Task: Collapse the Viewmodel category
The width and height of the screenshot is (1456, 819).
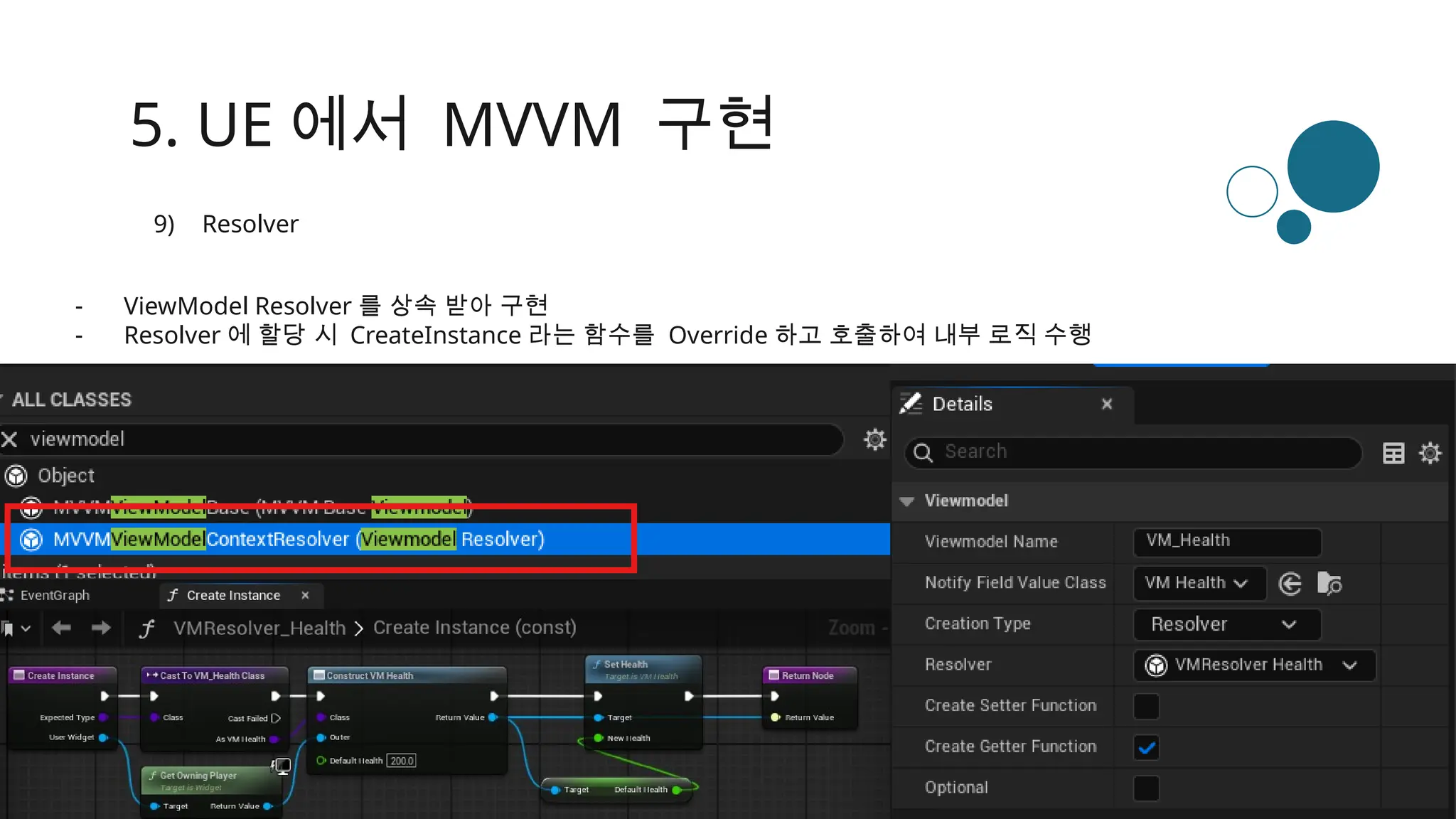Action: click(x=906, y=501)
